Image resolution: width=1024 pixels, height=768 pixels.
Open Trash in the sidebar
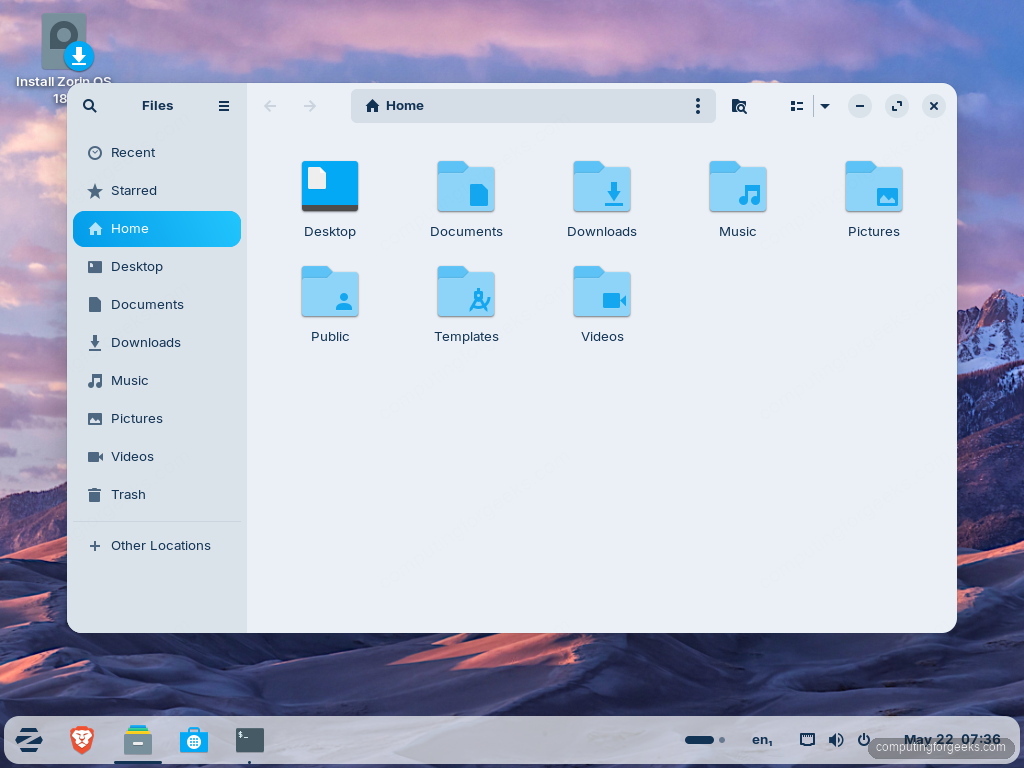pyautogui.click(x=157, y=494)
